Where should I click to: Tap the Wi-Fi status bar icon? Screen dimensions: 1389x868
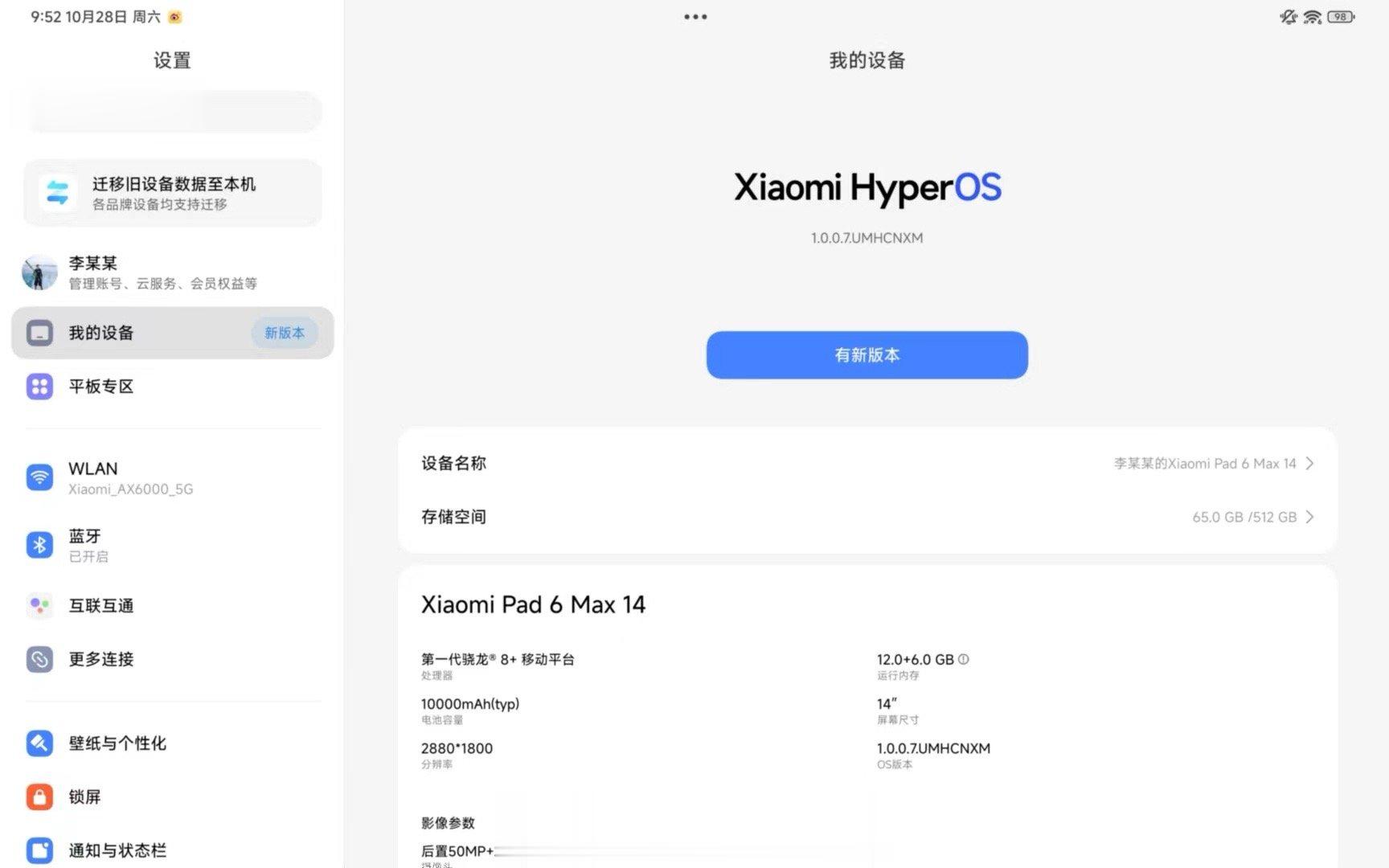1313,17
